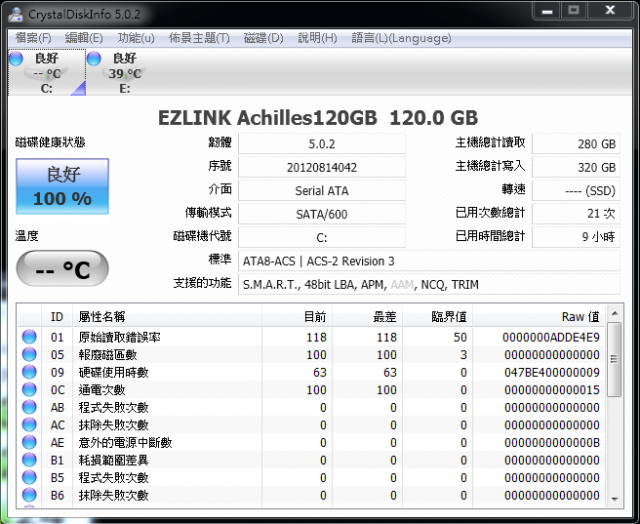Select the attribute name 通電次數
The image size is (640, 524).
[102, 390]
